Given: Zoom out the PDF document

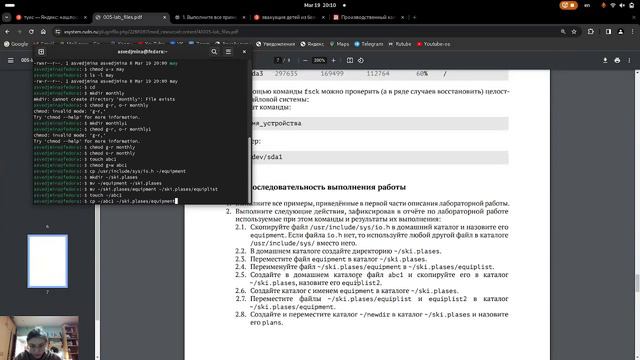Looking at the screenshot, I should click(x=305, y=60).
